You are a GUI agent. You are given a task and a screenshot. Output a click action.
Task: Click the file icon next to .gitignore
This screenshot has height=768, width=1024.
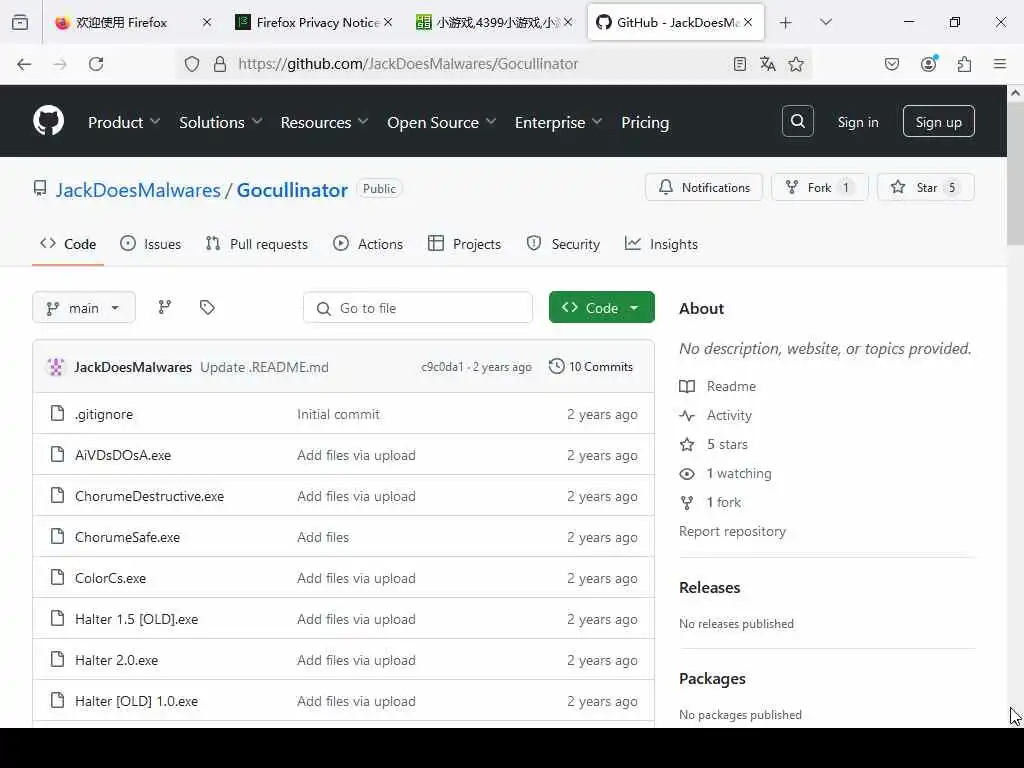(57, 413)
